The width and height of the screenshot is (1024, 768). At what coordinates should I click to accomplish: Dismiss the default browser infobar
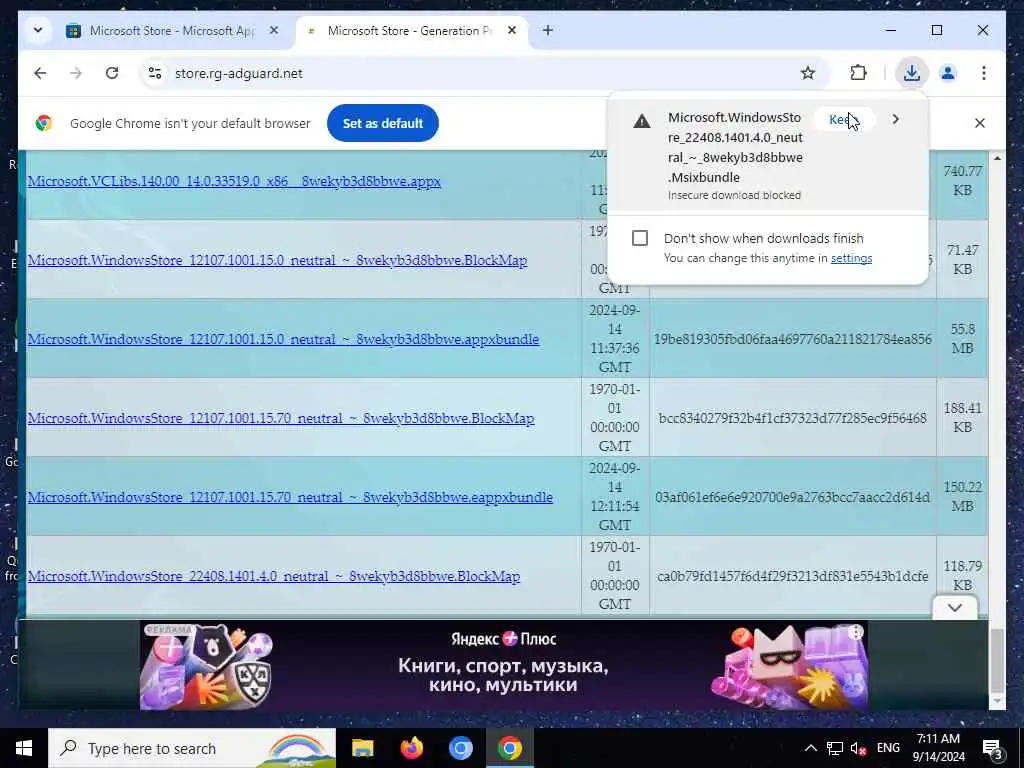click(x=980, y=123)
